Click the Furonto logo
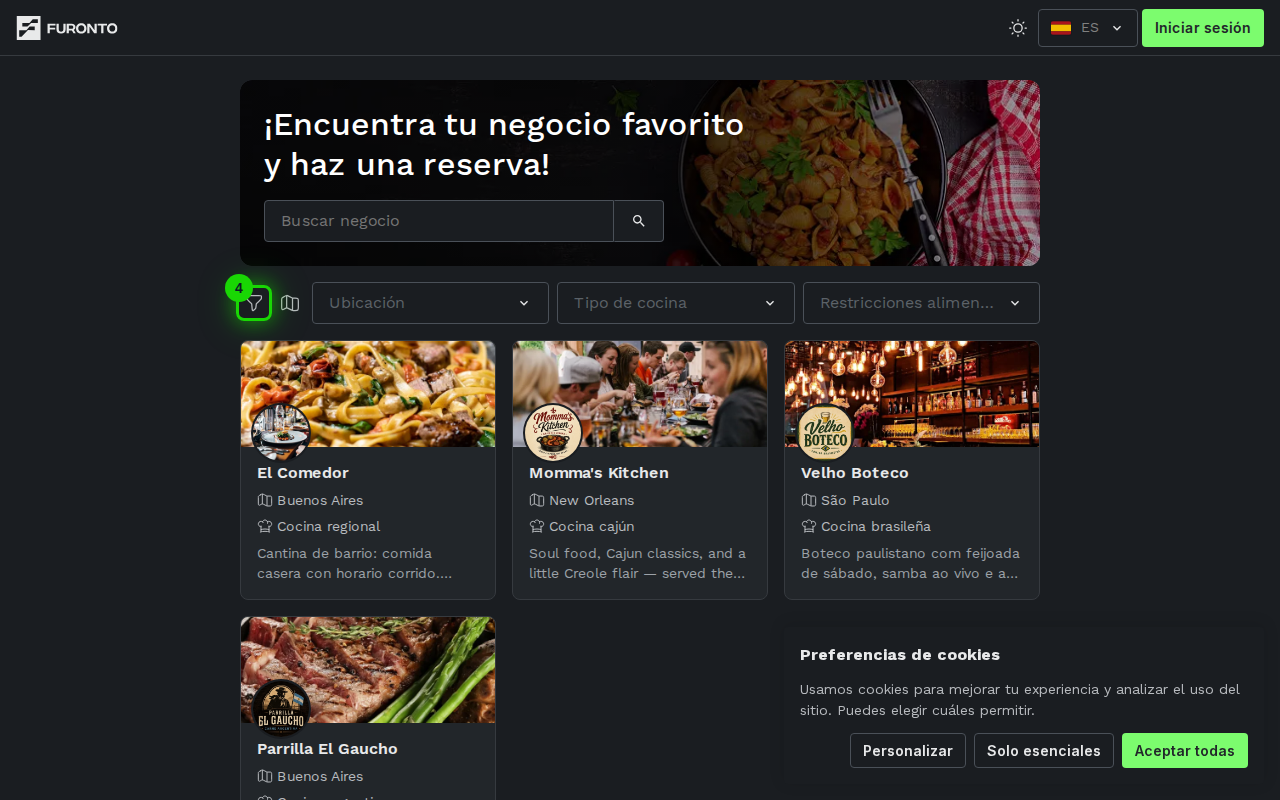 coord(67,28)
